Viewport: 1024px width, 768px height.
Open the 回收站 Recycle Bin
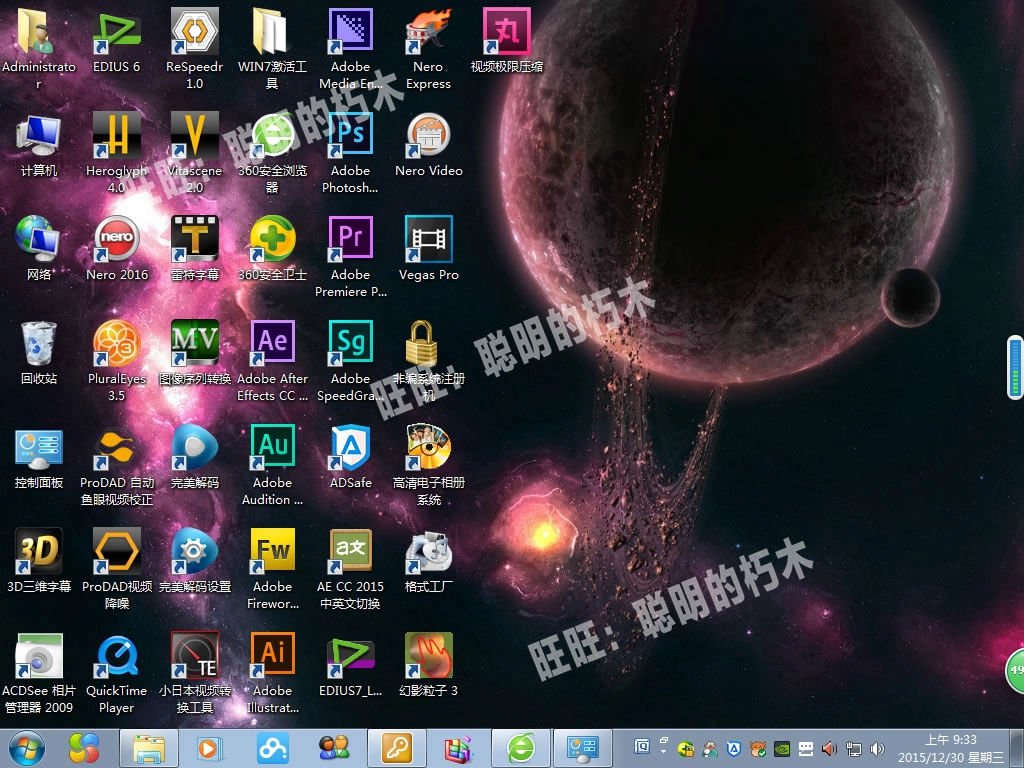38,343
